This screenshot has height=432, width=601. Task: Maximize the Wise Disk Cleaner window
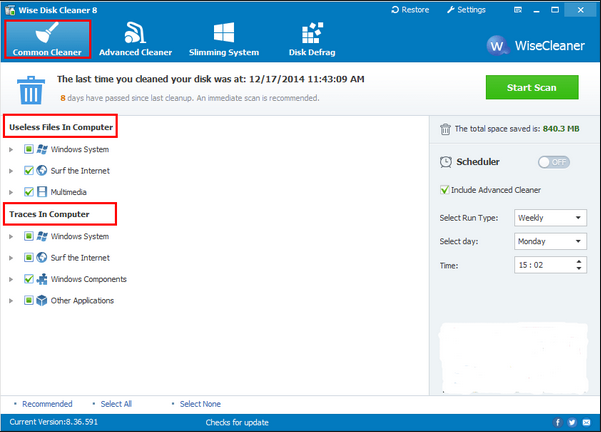point(555,10)
